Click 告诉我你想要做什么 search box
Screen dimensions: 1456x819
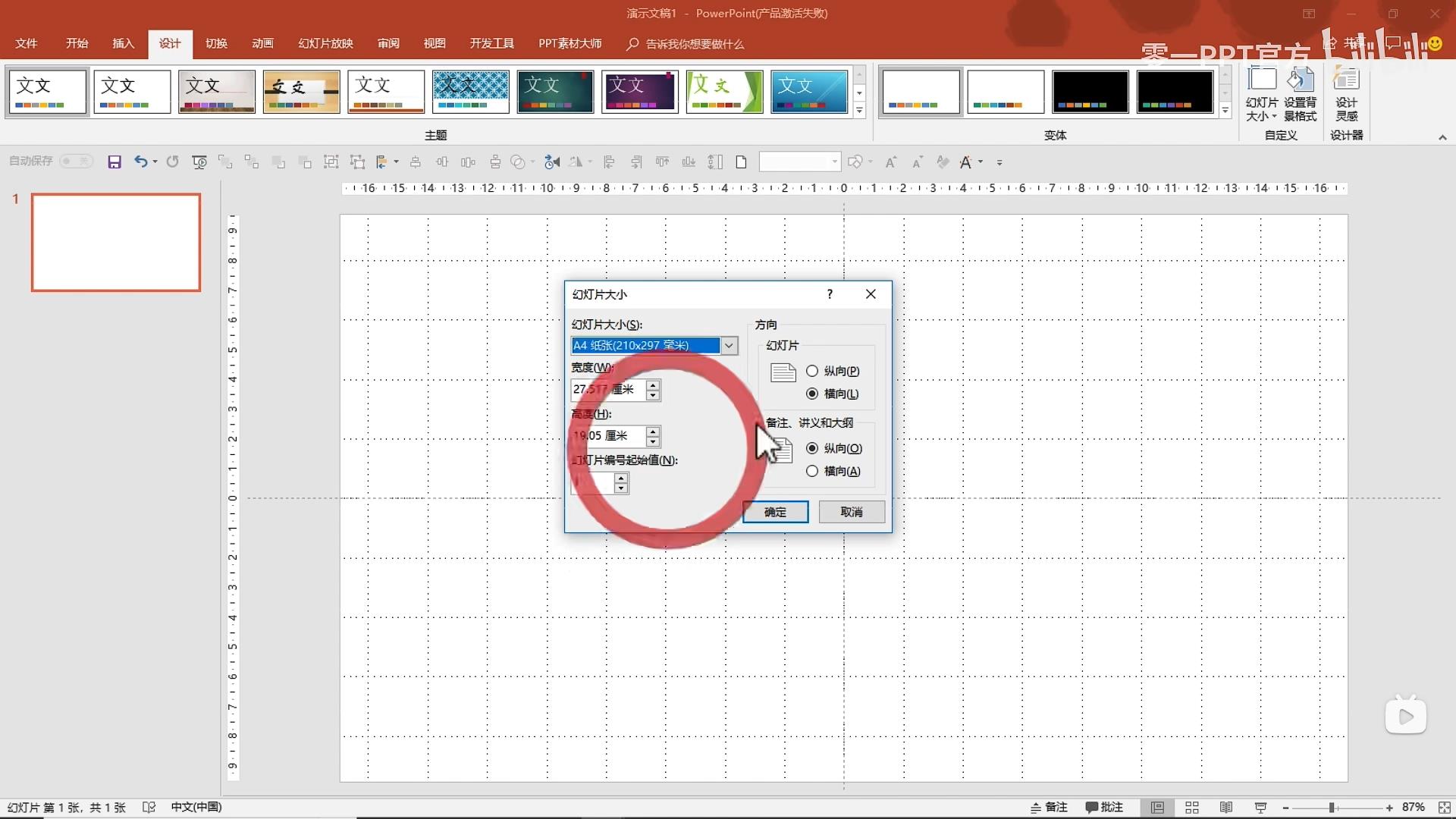686,44
